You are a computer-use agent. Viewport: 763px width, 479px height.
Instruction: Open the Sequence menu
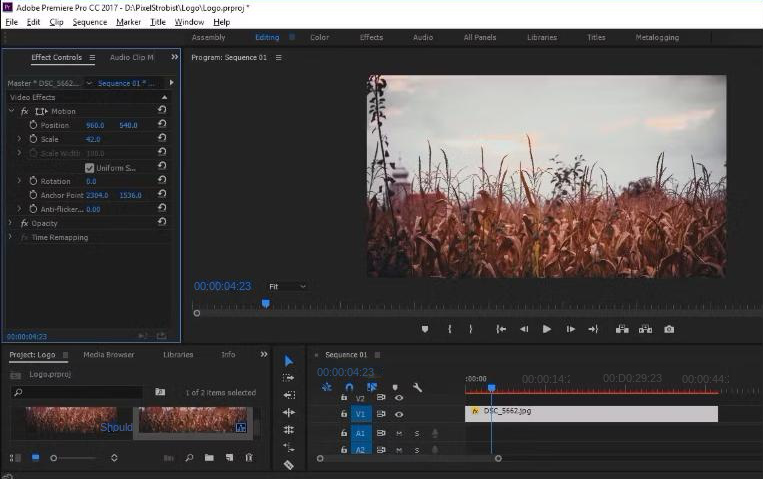click(x=89, y=22)
